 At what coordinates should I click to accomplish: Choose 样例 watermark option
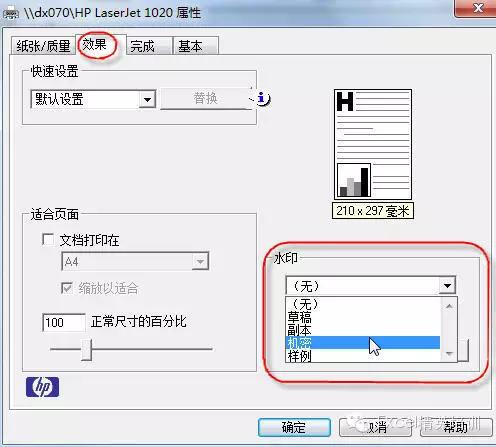pos(363,356)
